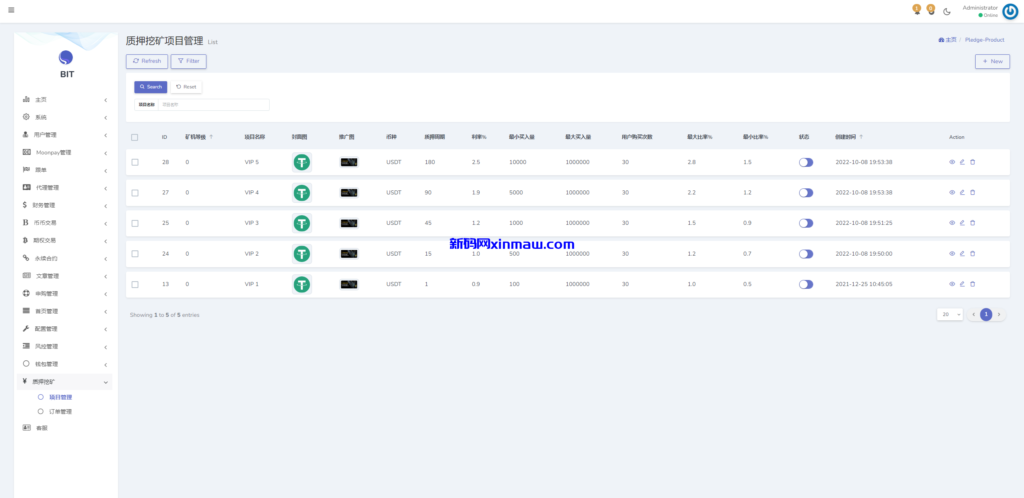The image size is (1024, 498).
Task: Check the select-all checkbox in the table header
Action: [x=135, y=137]
